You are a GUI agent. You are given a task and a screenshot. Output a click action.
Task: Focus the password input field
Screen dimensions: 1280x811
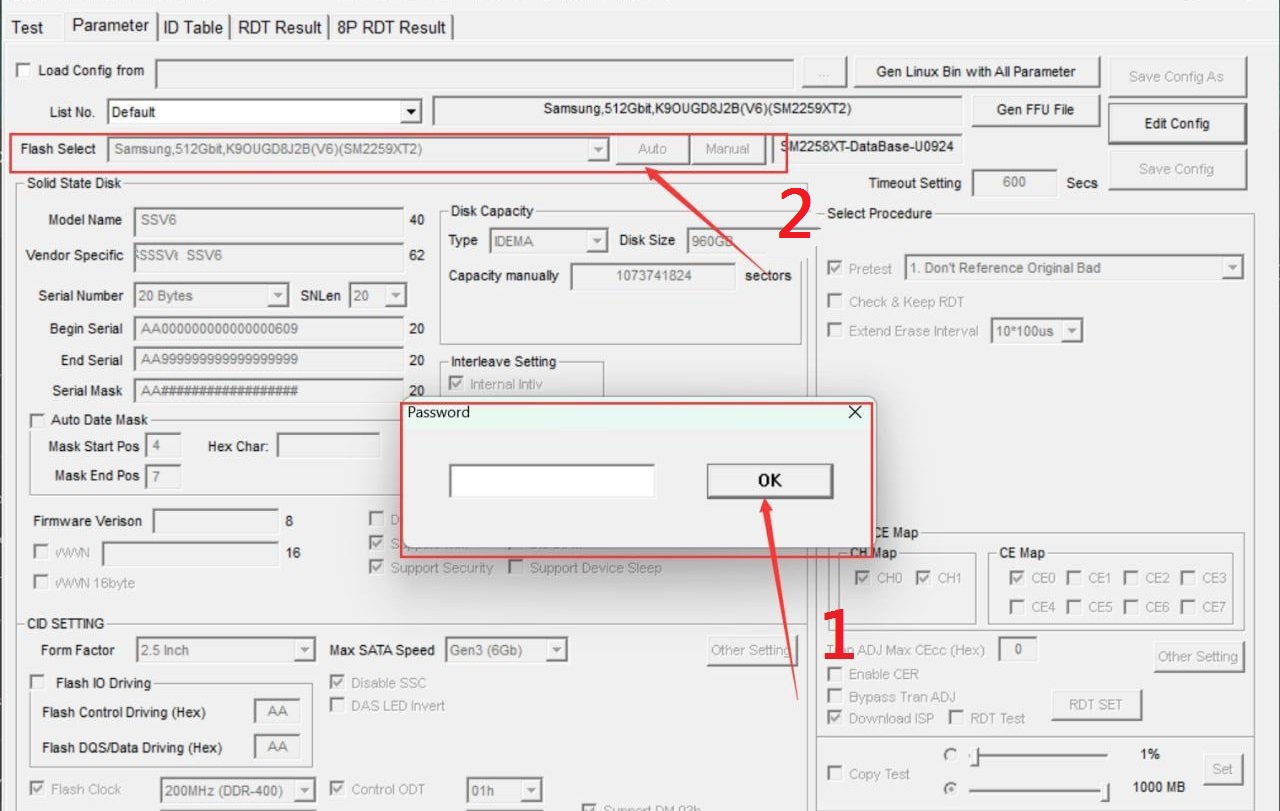(552, 481)
